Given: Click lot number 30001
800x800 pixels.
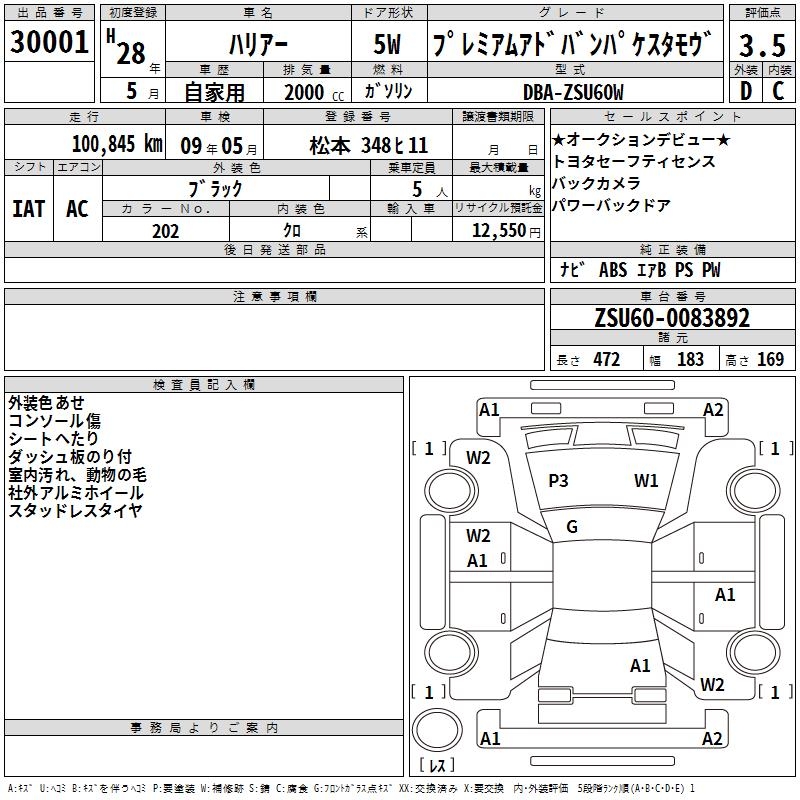Looking at the screenshot, I should point(49,42).
